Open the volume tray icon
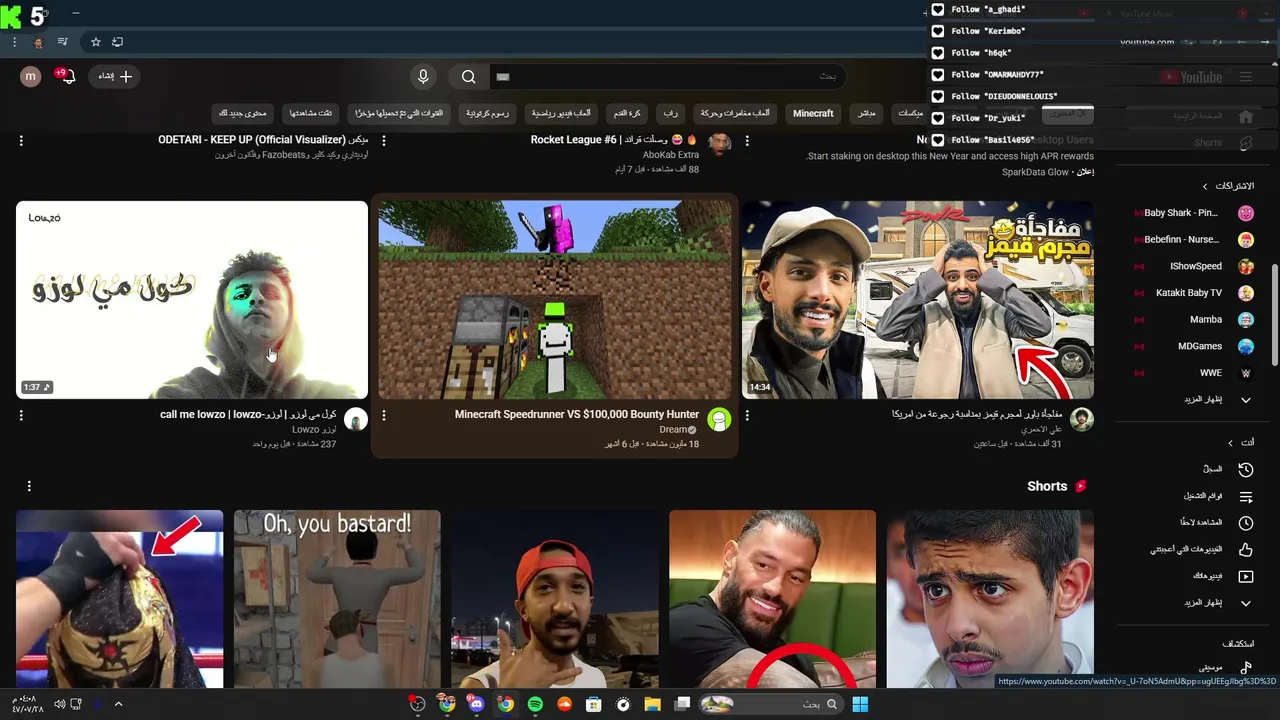Viewport: 1280px width, 720px height. [59, 705]
